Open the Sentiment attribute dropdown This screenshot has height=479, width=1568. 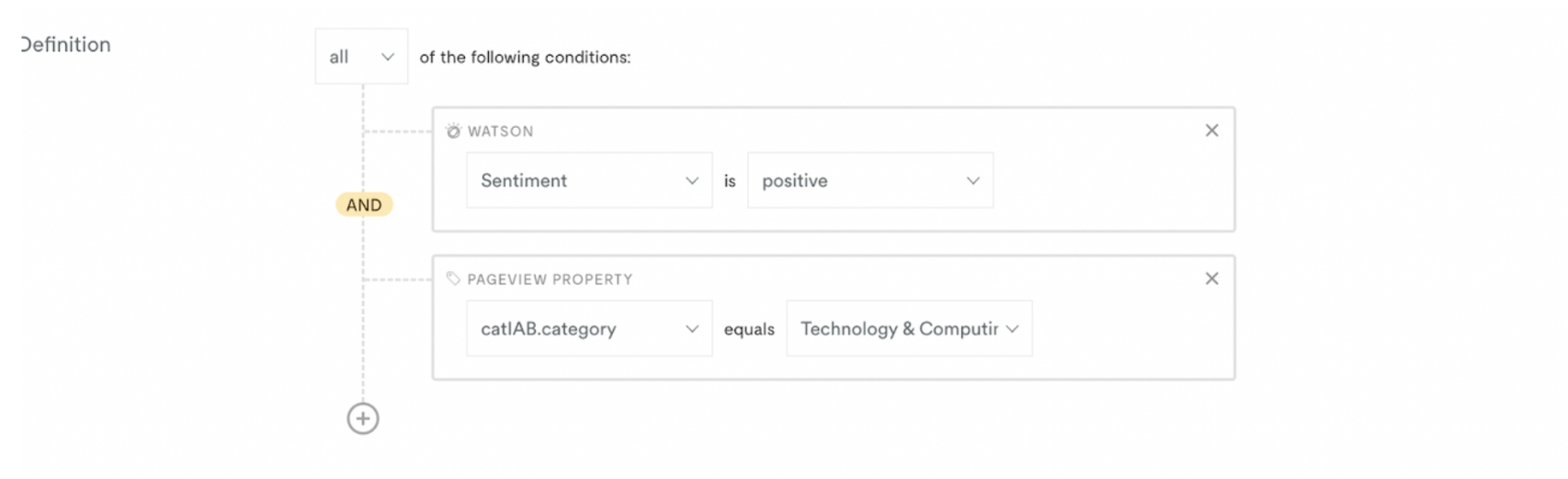[x=589, y=180]
